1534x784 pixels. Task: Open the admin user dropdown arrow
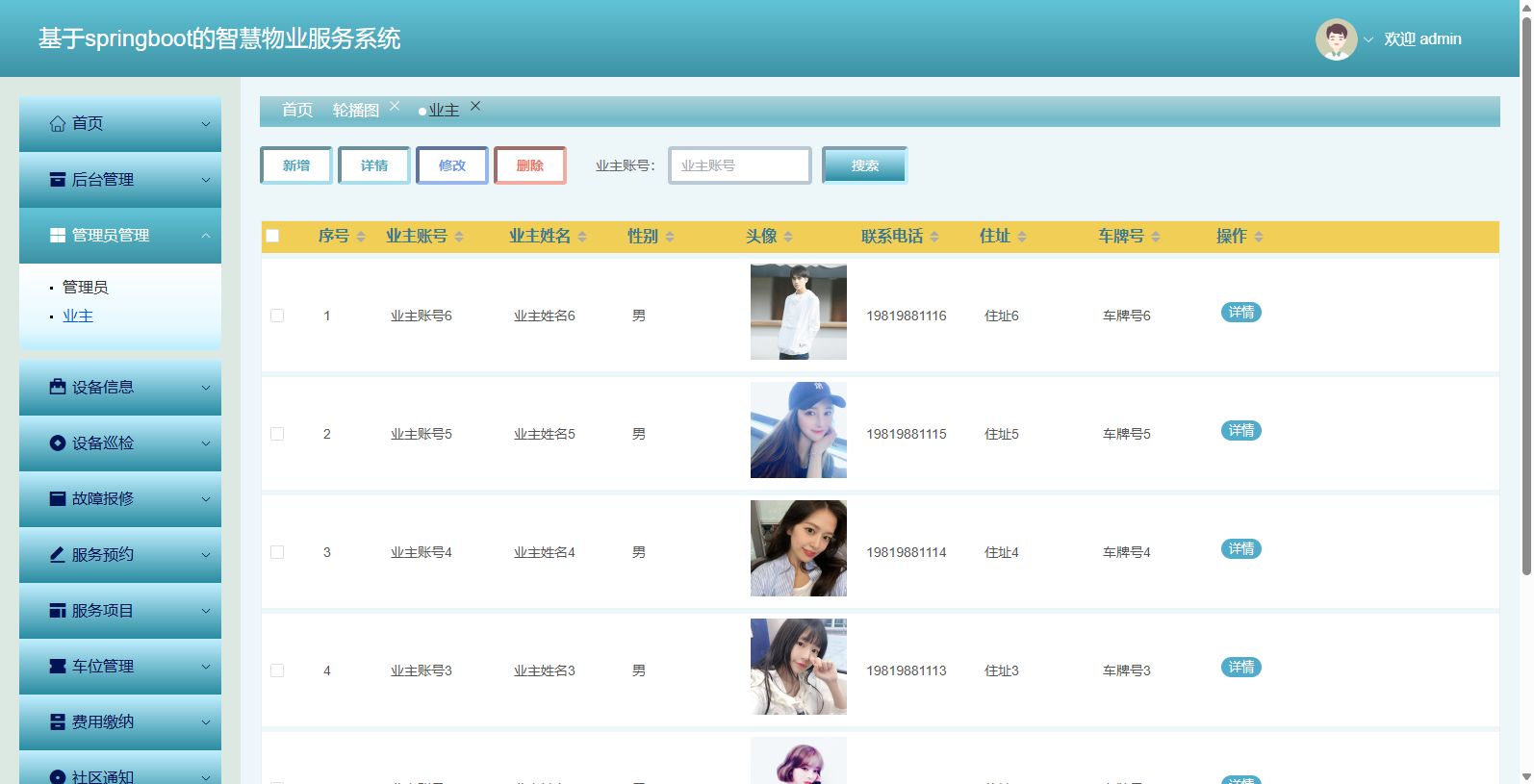1368,40
